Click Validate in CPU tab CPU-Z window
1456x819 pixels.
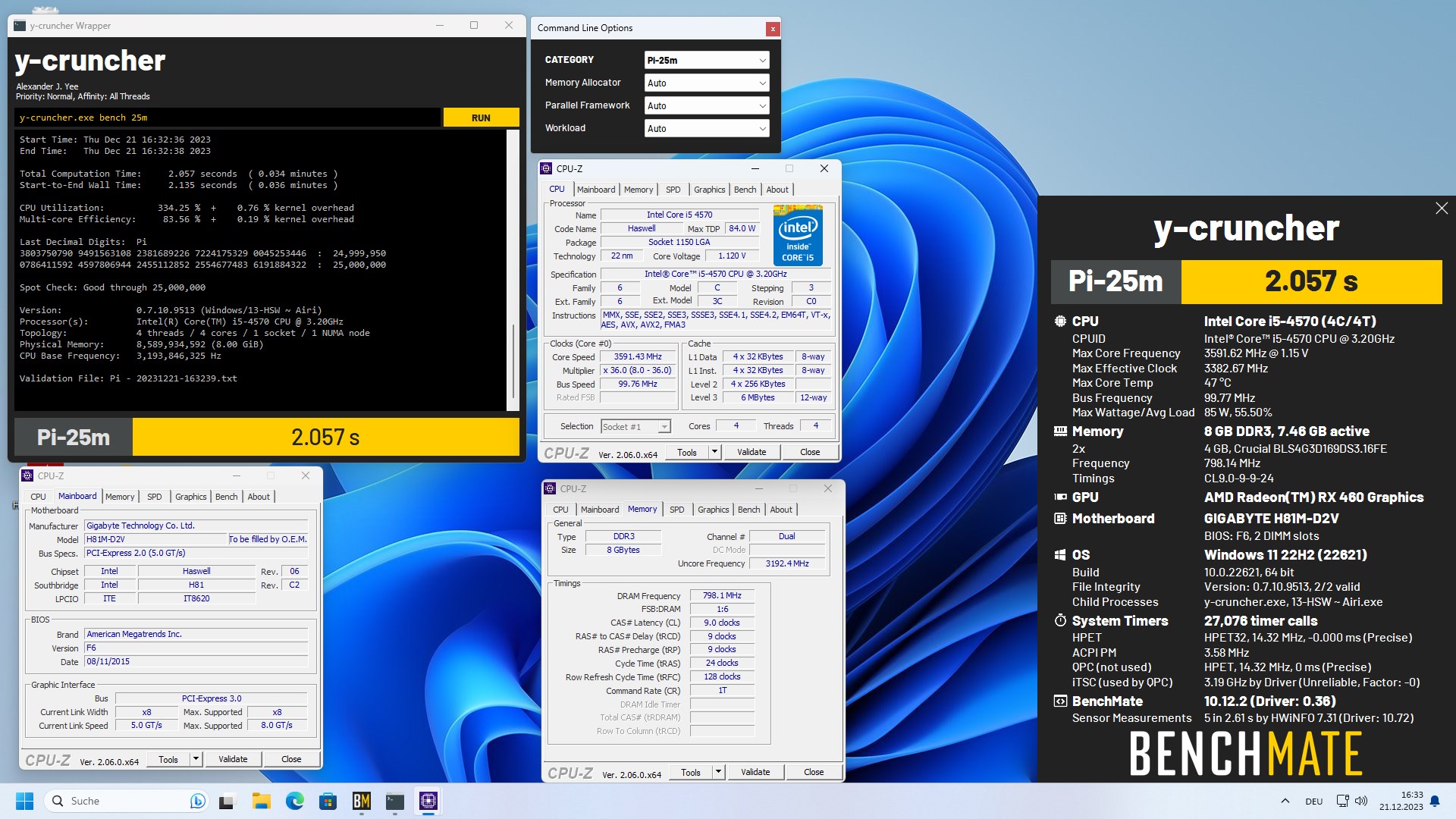(x=752, y=452)
